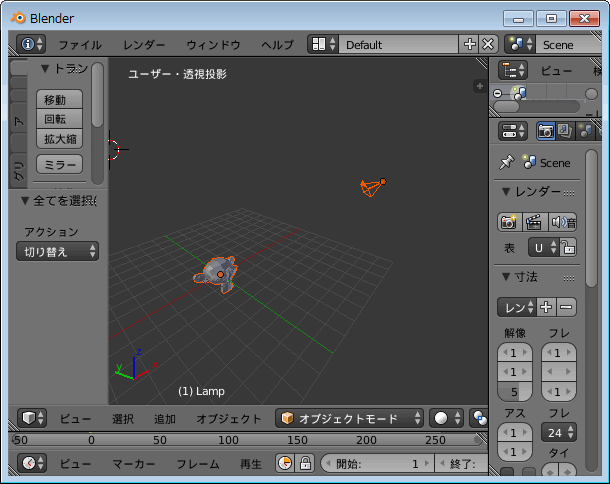
Task: Click the resolution percentage 5 slider
Action: tap(514, 391)
